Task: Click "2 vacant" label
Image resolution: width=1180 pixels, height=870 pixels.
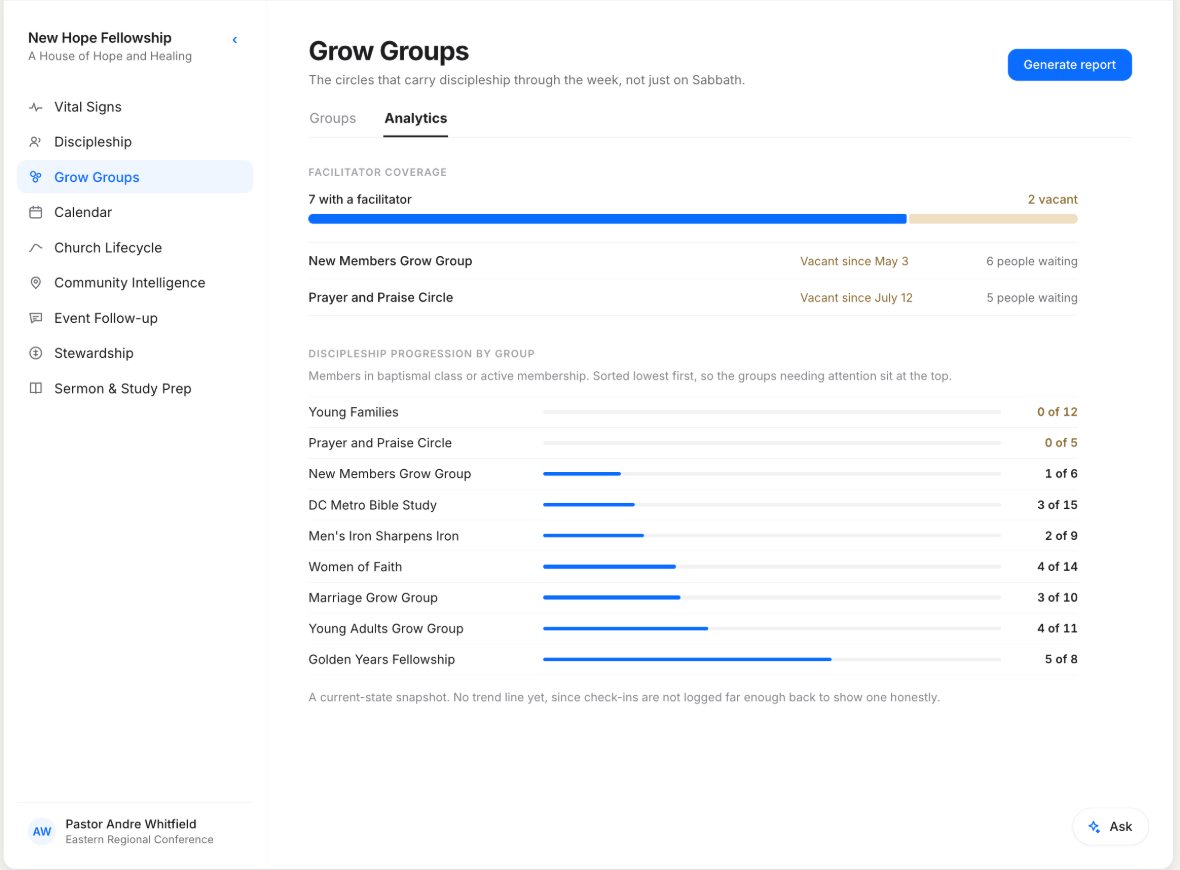Action: click(x=1053, y=199)
